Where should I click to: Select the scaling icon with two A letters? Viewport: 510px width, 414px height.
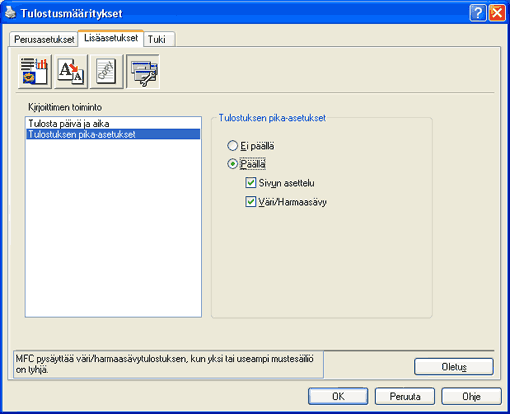point(71,71)
